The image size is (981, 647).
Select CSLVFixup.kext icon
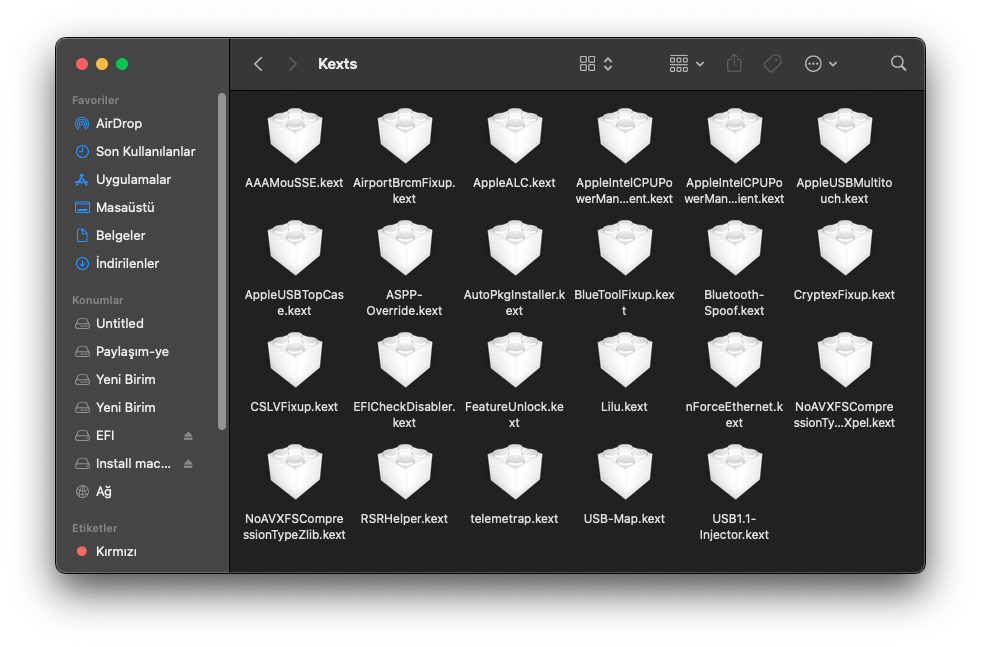[295, 360]
